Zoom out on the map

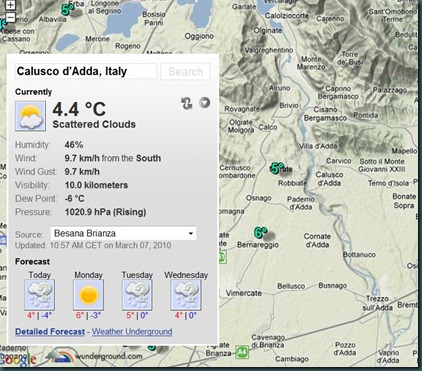point(11,17)
